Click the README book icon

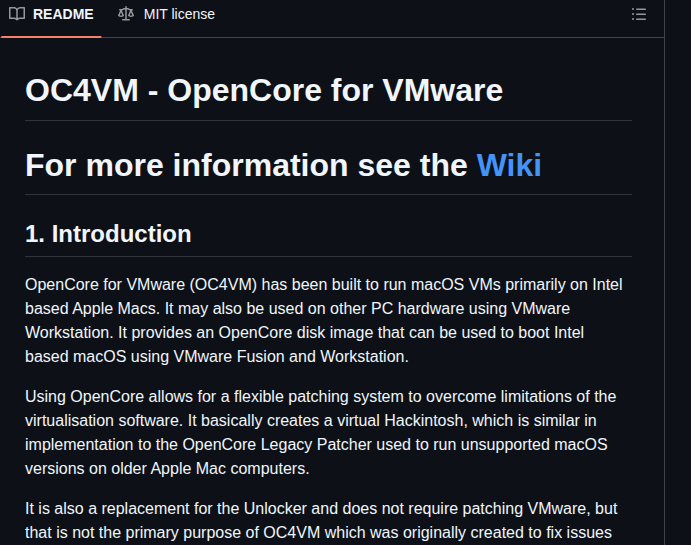tap(17, 14)
